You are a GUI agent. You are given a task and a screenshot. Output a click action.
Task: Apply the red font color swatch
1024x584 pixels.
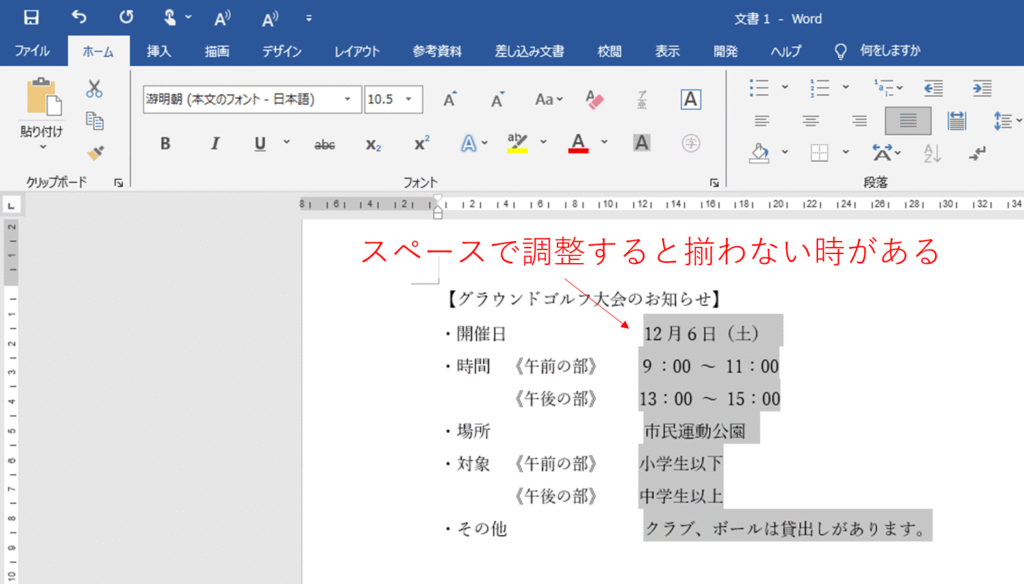(578, 144)
